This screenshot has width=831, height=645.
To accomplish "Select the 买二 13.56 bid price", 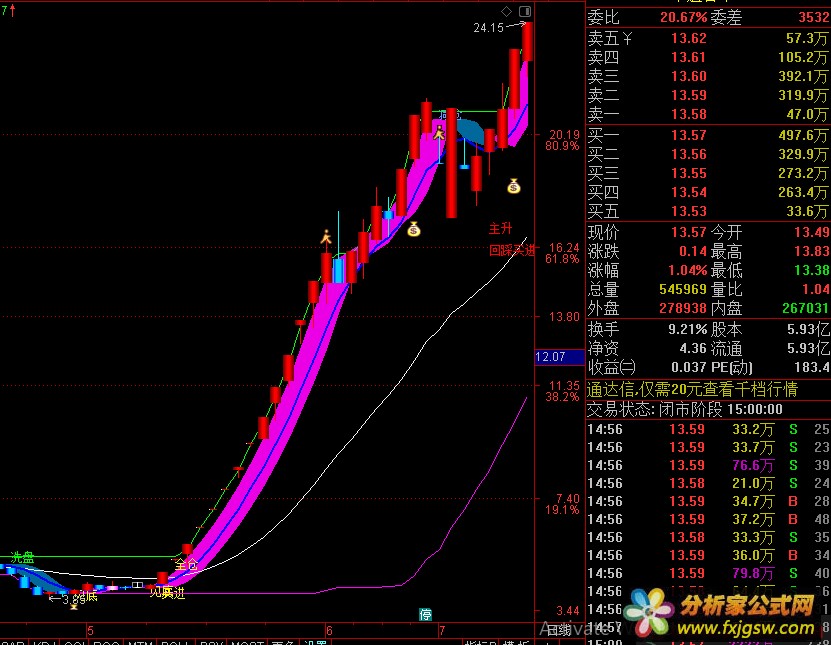I will [688, 154].
